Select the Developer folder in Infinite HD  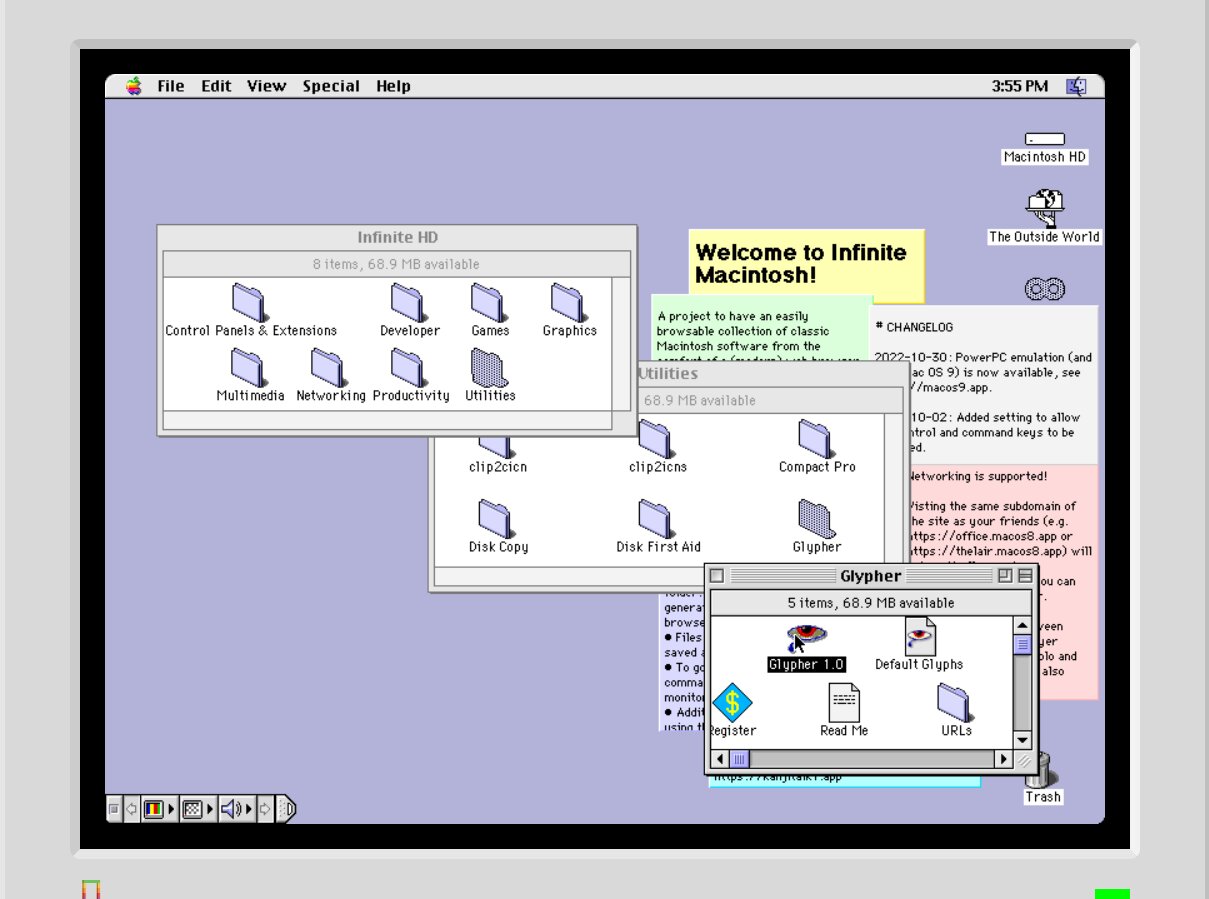[409, 302]
